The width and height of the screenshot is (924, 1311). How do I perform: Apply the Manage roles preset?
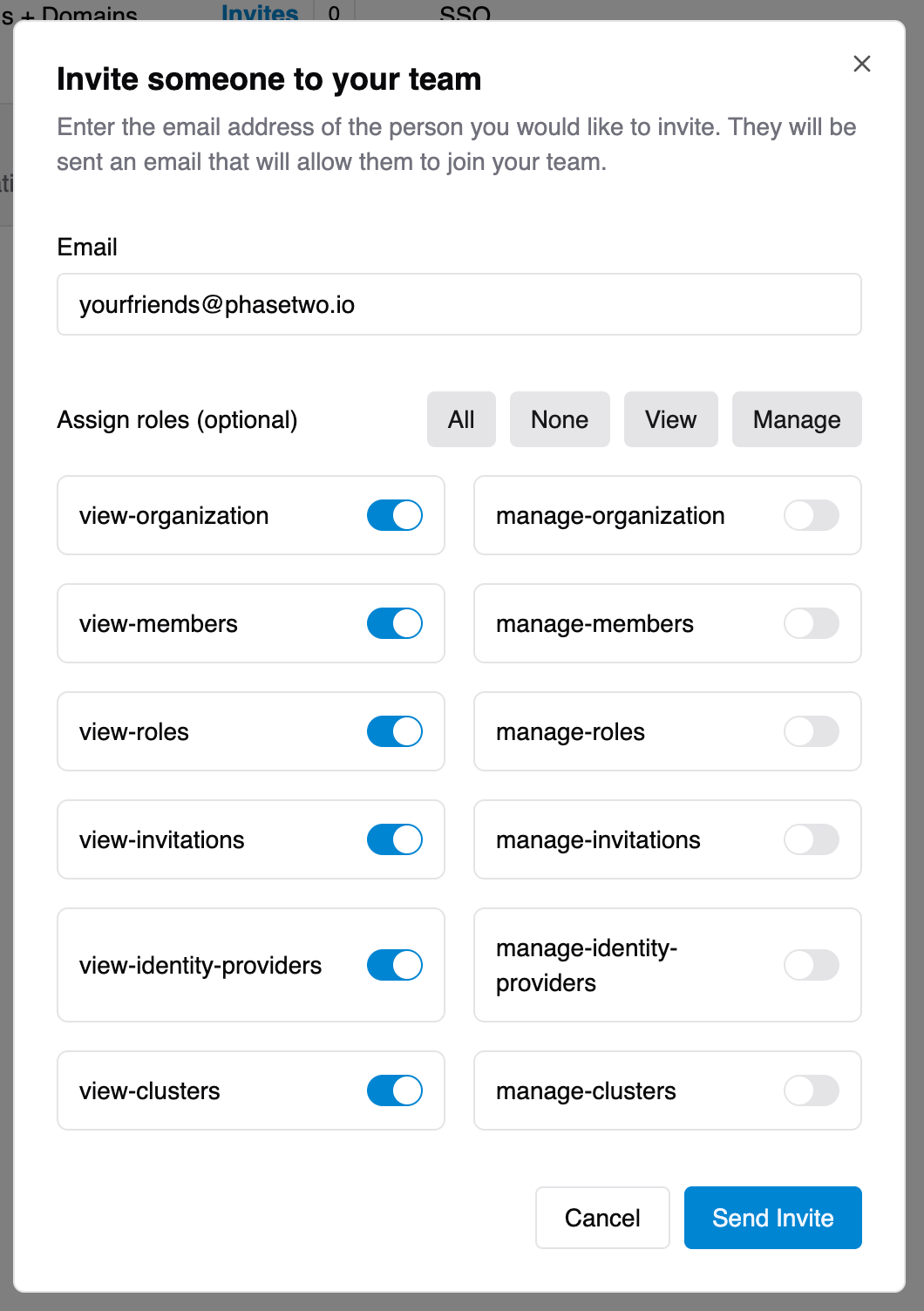point(796,419)
